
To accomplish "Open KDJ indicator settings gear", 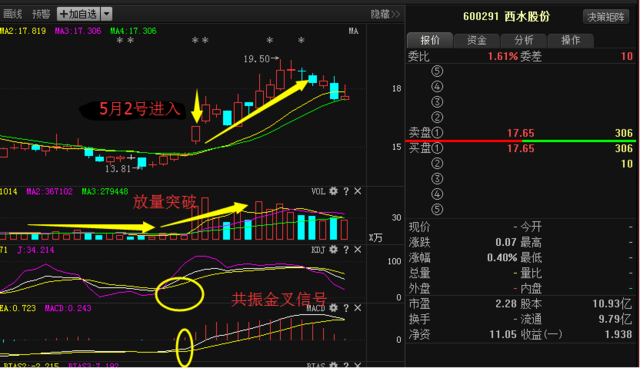I will coord(333,250).
